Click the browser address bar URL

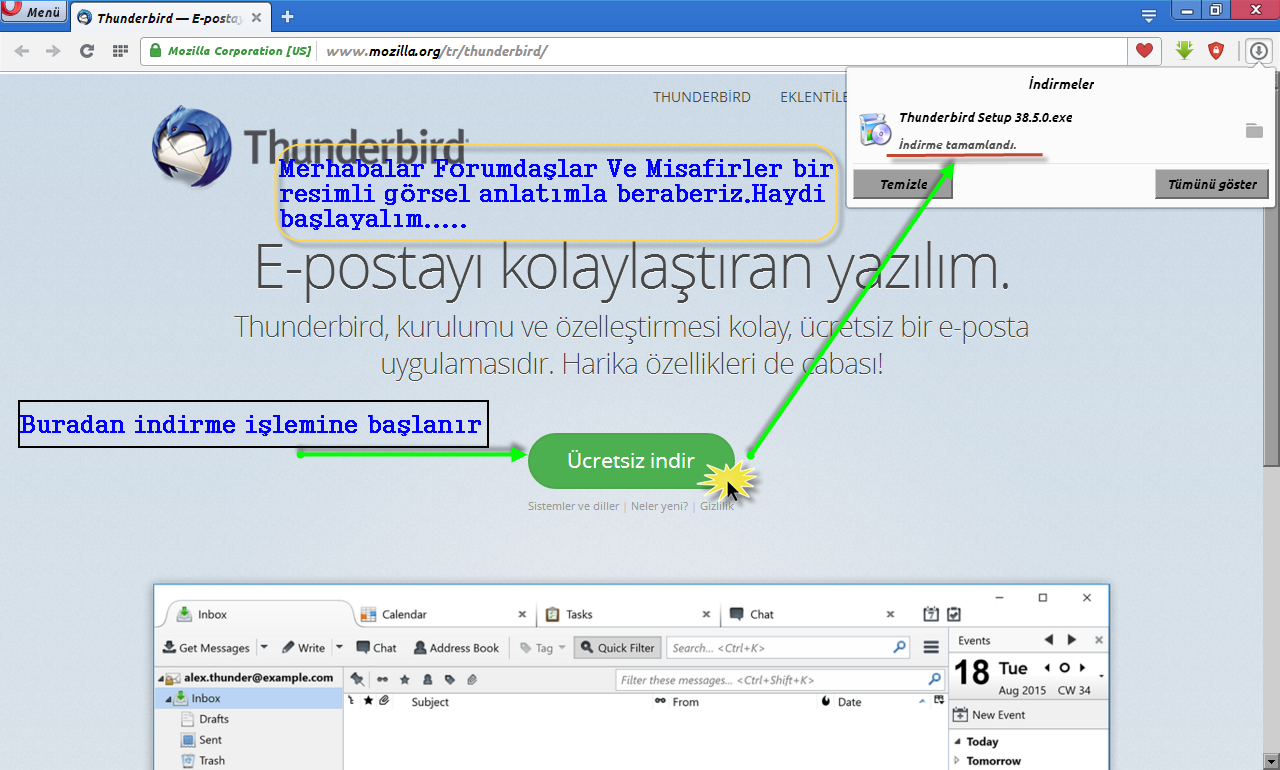coord(437,51)
